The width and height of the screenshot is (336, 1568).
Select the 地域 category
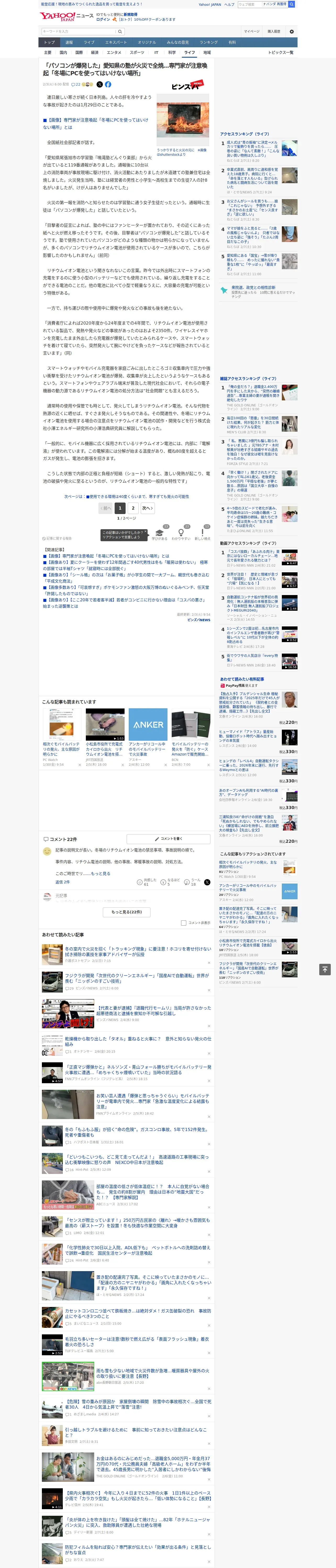(x=207, y=52)
